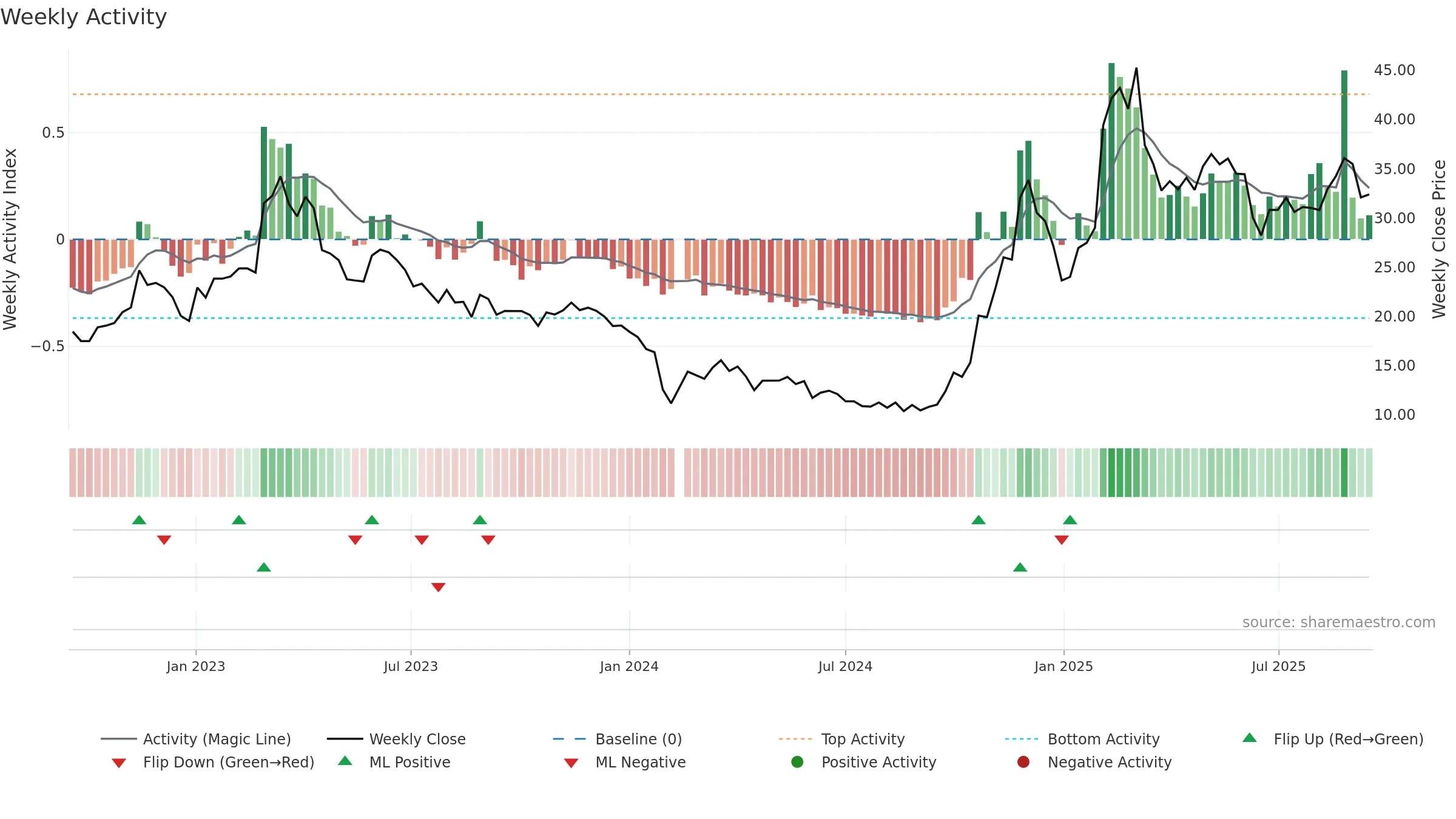
Task: Click the ML Positive green triangle legend icon
Action: click(345, 761)
